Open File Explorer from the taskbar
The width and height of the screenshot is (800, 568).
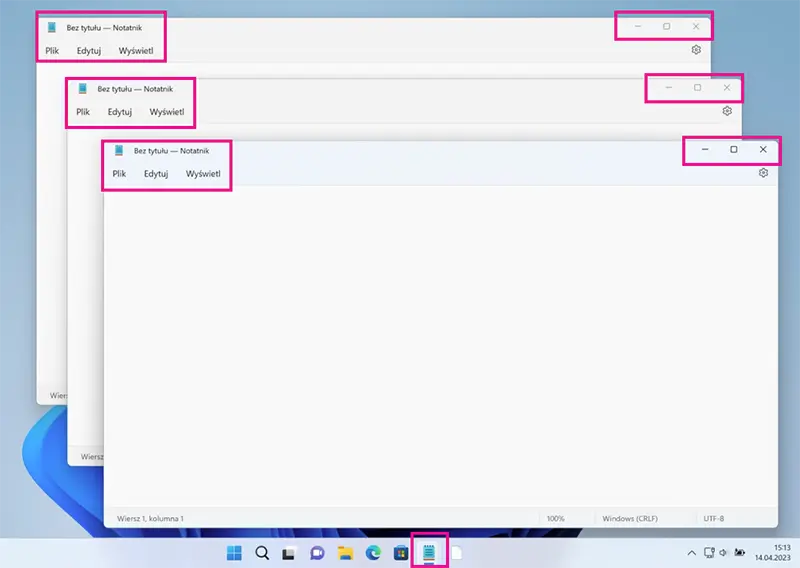345,552
